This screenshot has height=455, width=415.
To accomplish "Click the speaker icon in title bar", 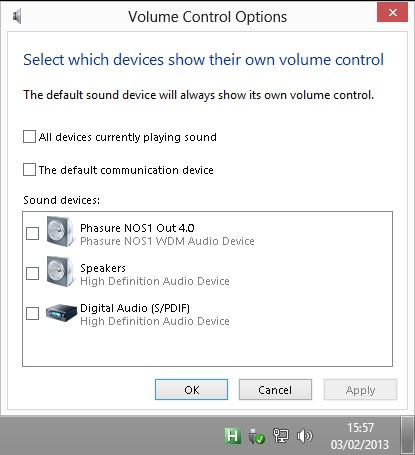I will [17, 16].
